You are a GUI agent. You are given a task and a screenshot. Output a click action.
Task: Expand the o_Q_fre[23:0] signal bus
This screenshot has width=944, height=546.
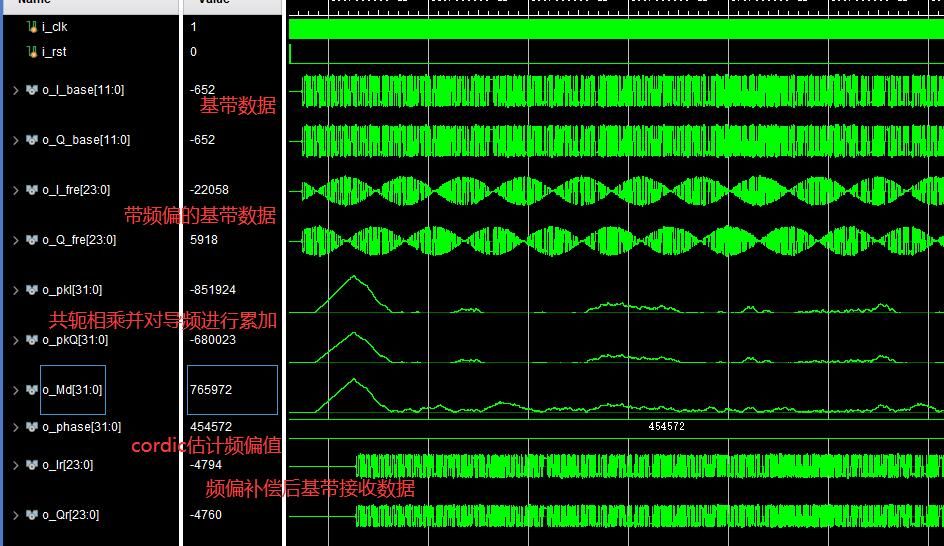pos(16,240)
